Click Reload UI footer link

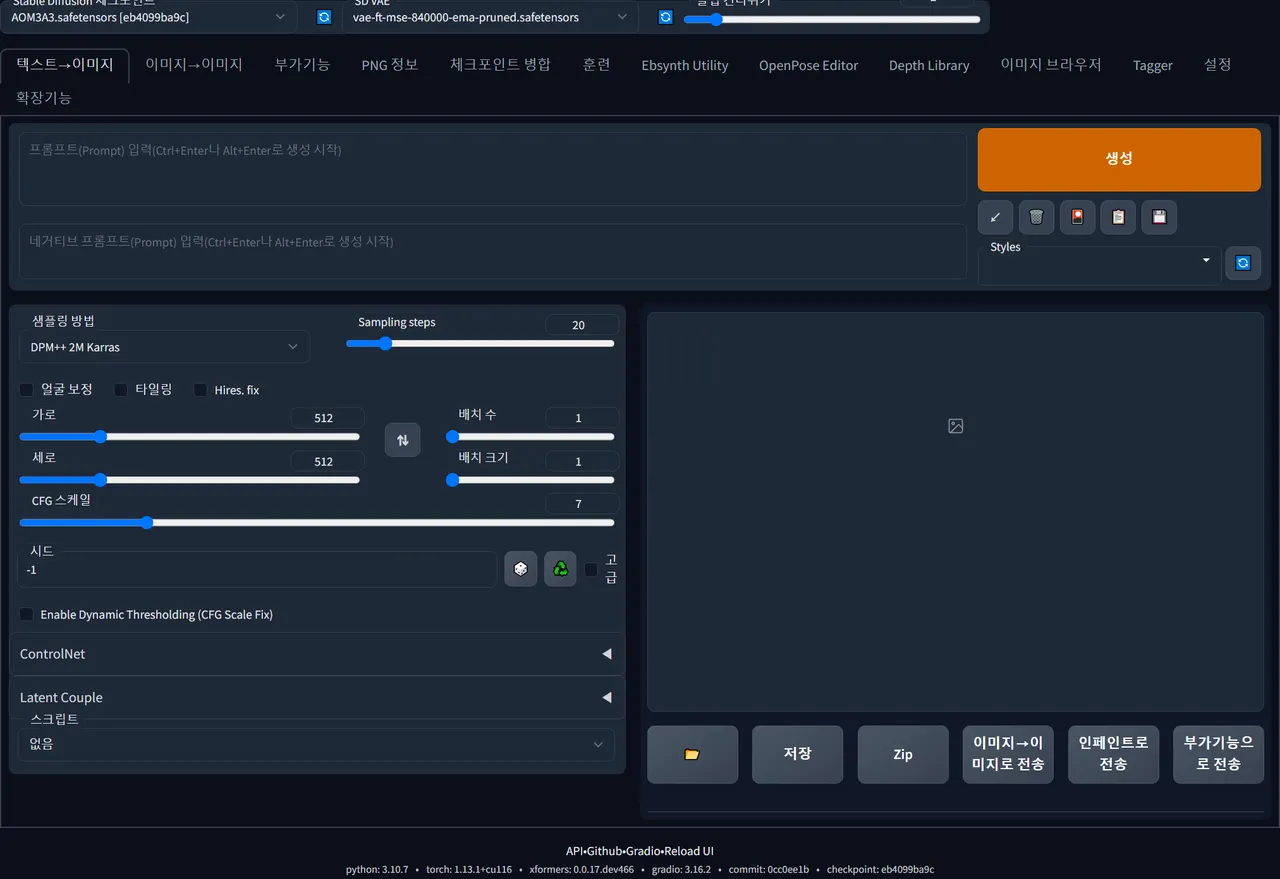(688, 851)
